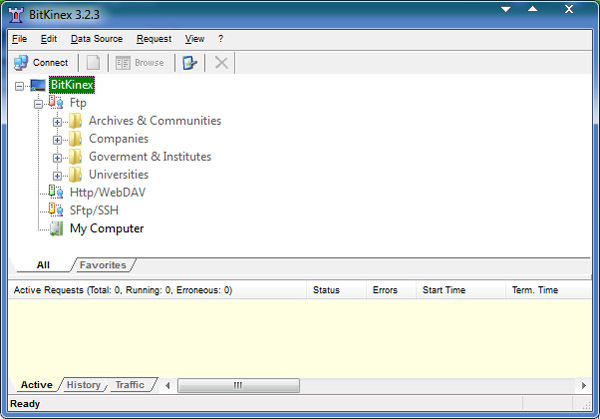Click the scrollbar left arrow
Screen dimensions: 600x419
pyautogui.click(x=168, y=385)
